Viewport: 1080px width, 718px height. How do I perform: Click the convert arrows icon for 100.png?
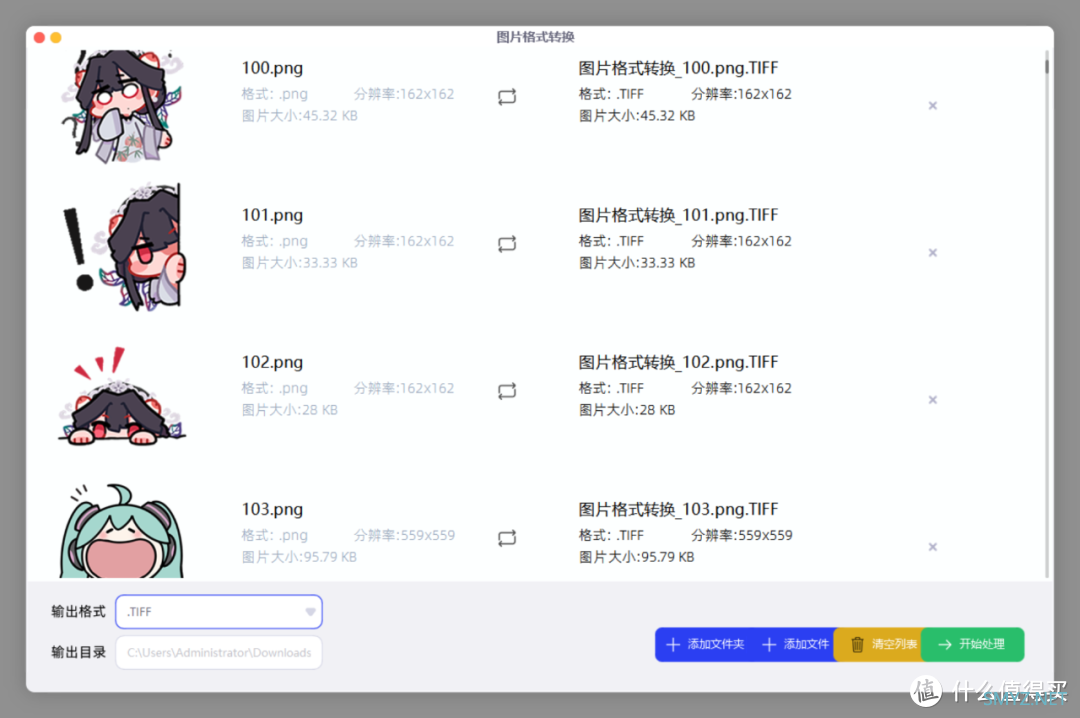click(x=507, y=96)
